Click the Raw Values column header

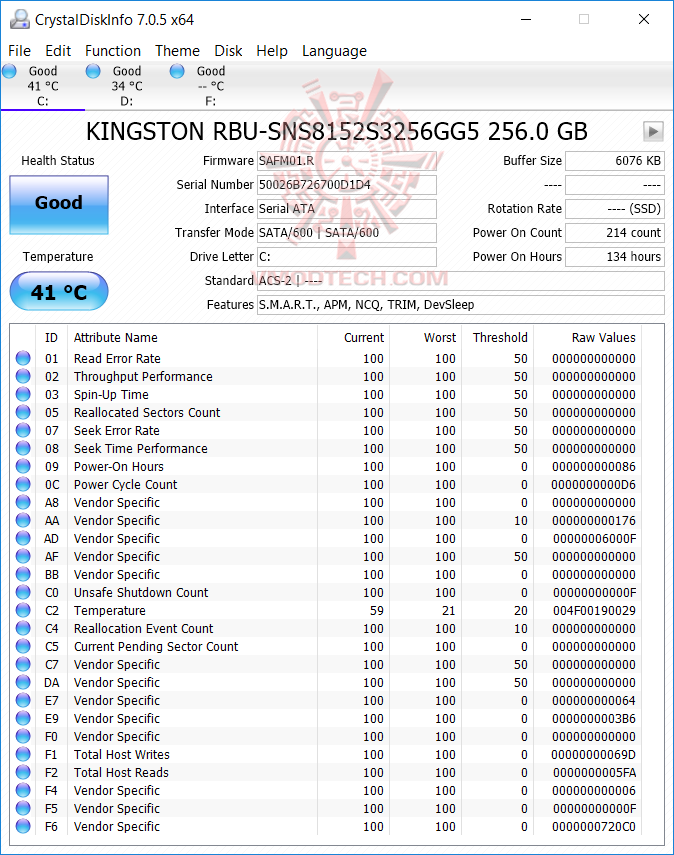click(603, 338)
